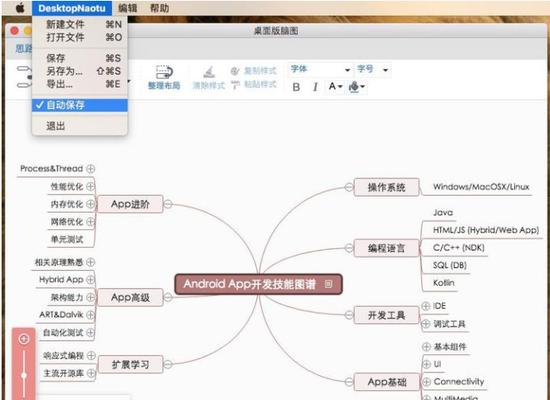Select the Android App开发技能图谱 root node
The image size is (550, 400).
pyautogui.click(x=258, y=284)
